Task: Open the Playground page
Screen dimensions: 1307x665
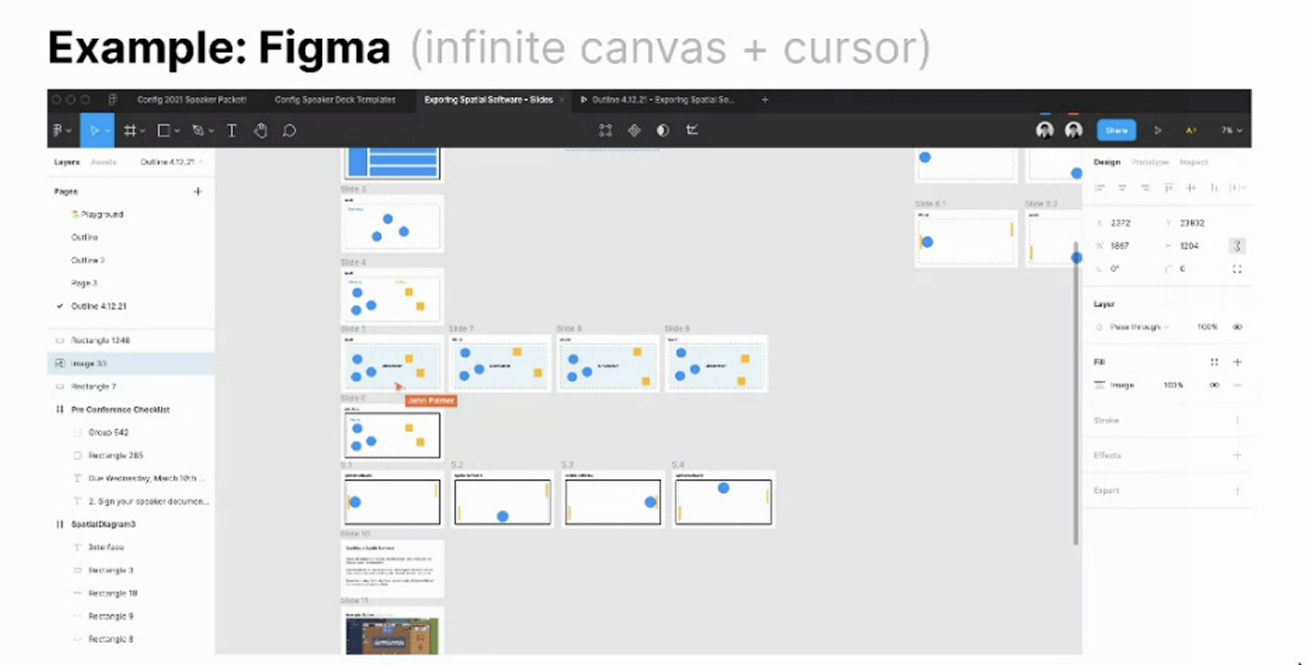Action: [100, 214]
